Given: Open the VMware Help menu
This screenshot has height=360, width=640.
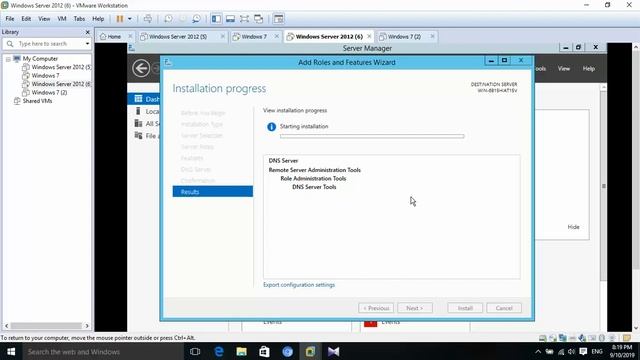Looking at the screenshot, I should point(98,19).
